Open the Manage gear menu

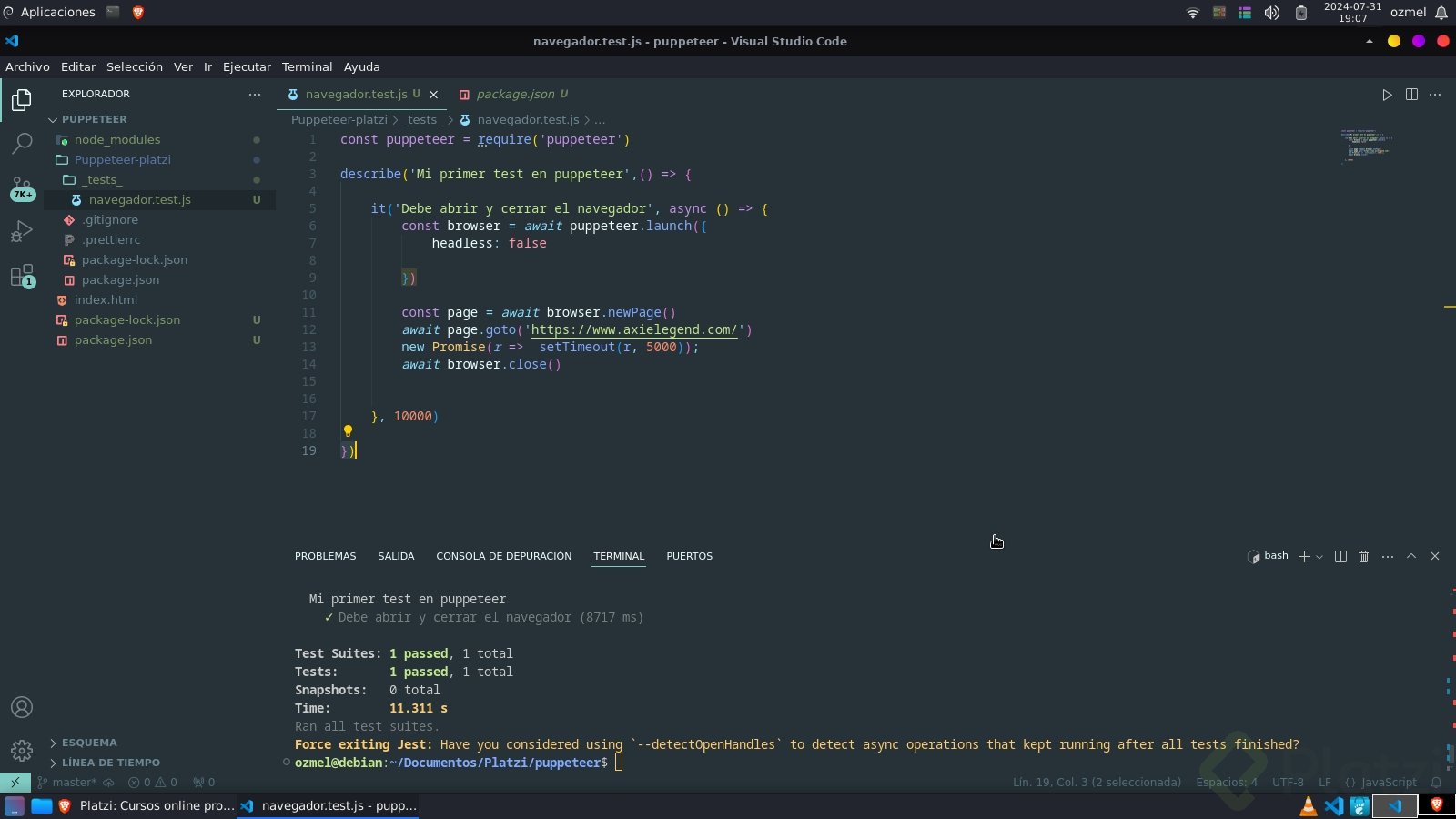point(22,750)
